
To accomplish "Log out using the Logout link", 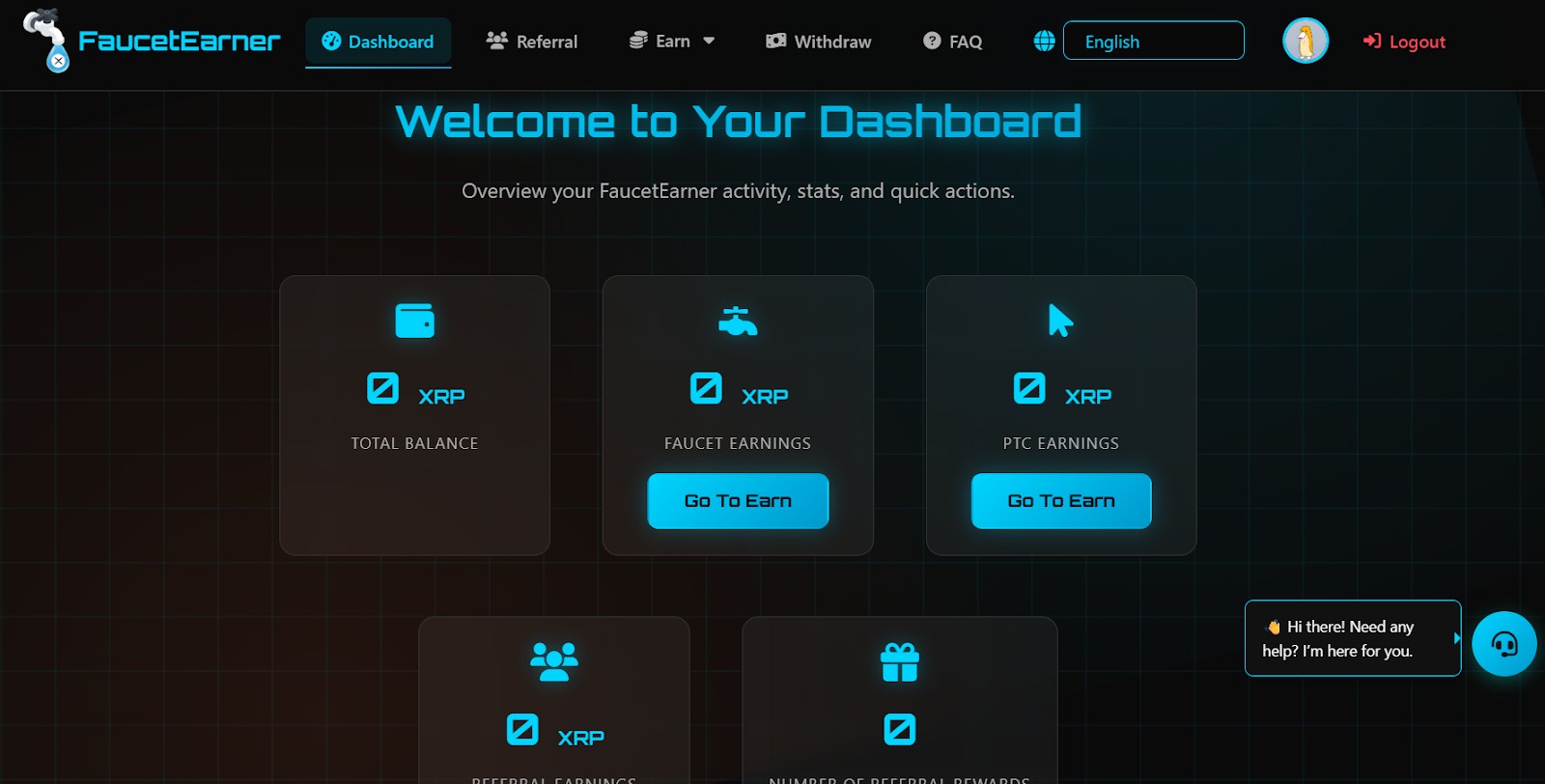I will point(1404,42).
